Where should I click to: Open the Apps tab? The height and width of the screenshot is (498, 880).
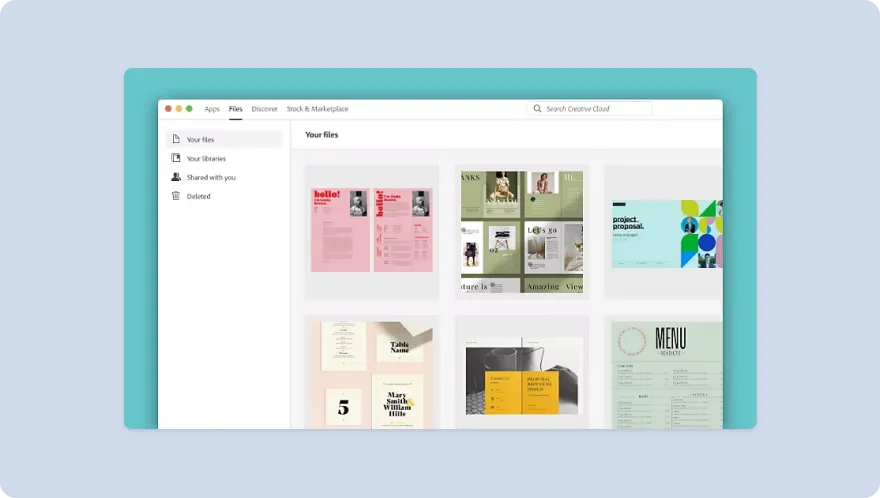click(212, 109)
